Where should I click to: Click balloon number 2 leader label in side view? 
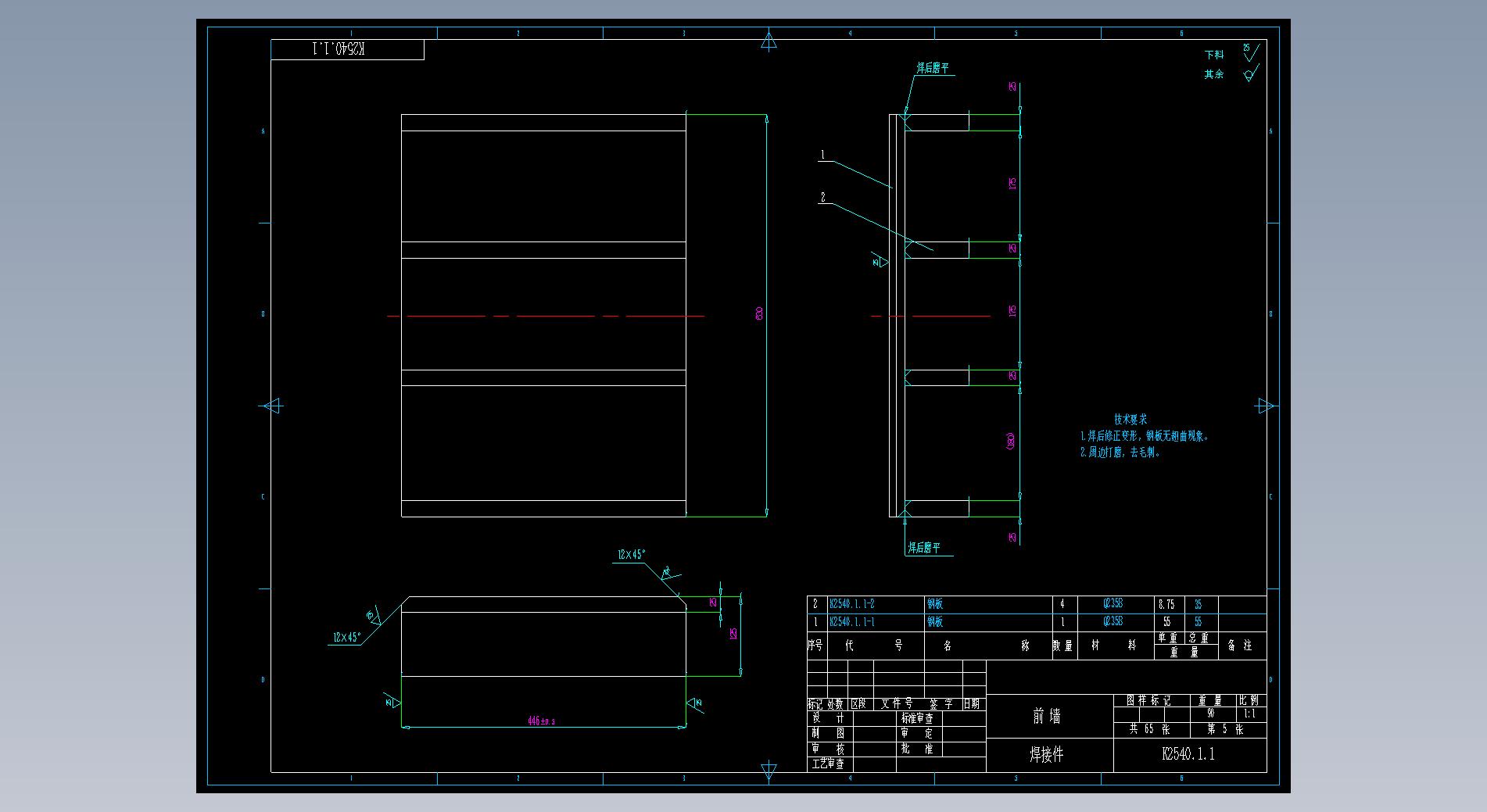[x=822, y=198]
